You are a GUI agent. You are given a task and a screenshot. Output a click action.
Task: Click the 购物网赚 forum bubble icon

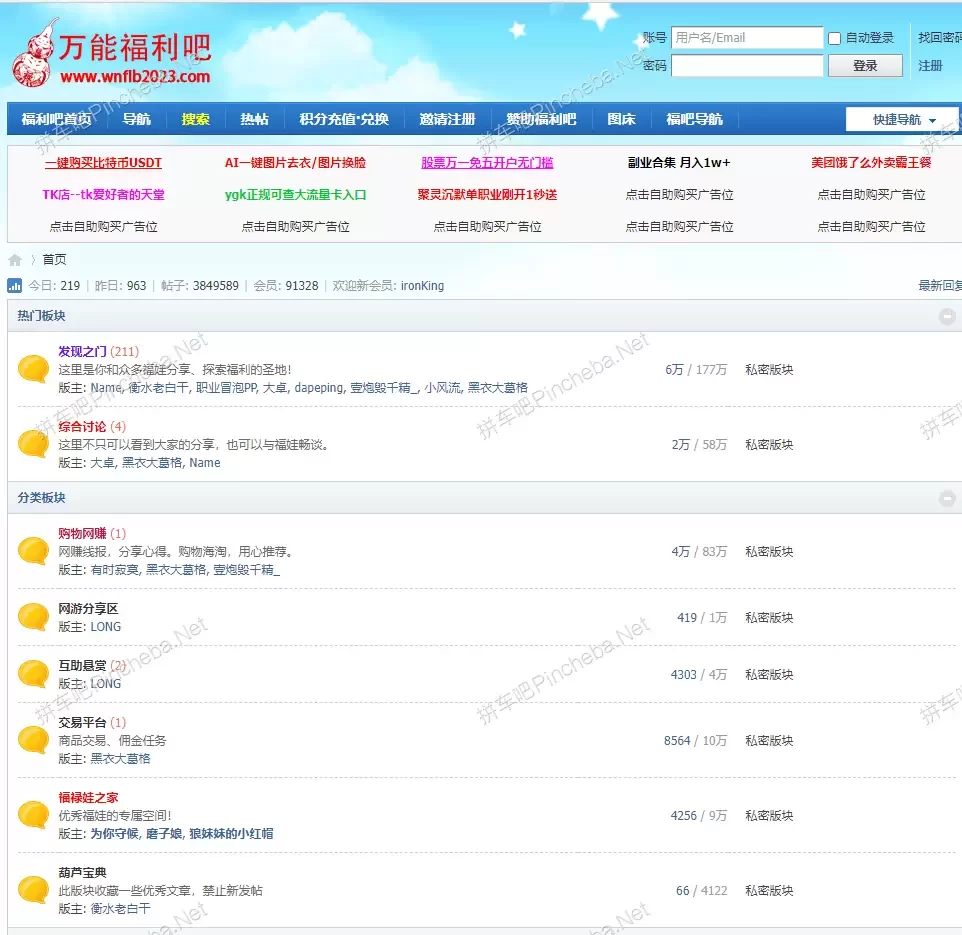pos(33,551)
